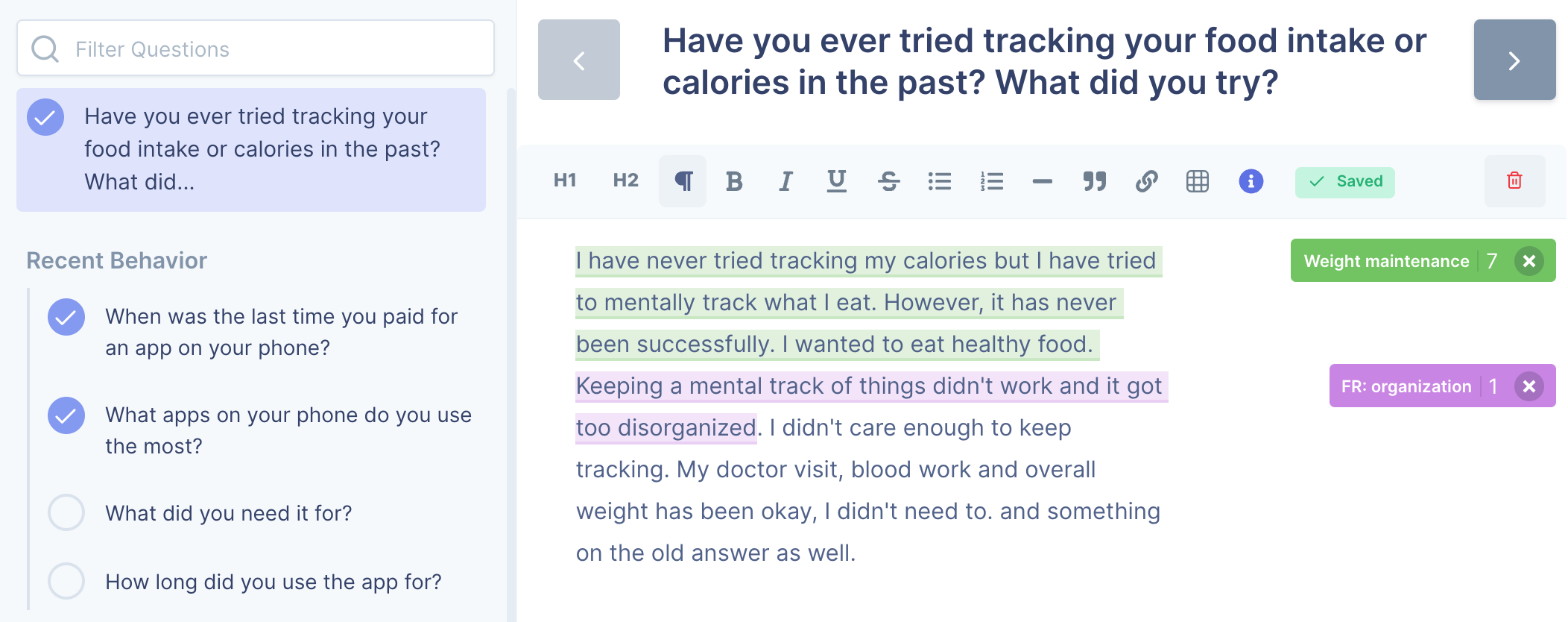Apply Heading 2 formatting
The height and width of the screenshot is (622, 1568).
point(626,181)
